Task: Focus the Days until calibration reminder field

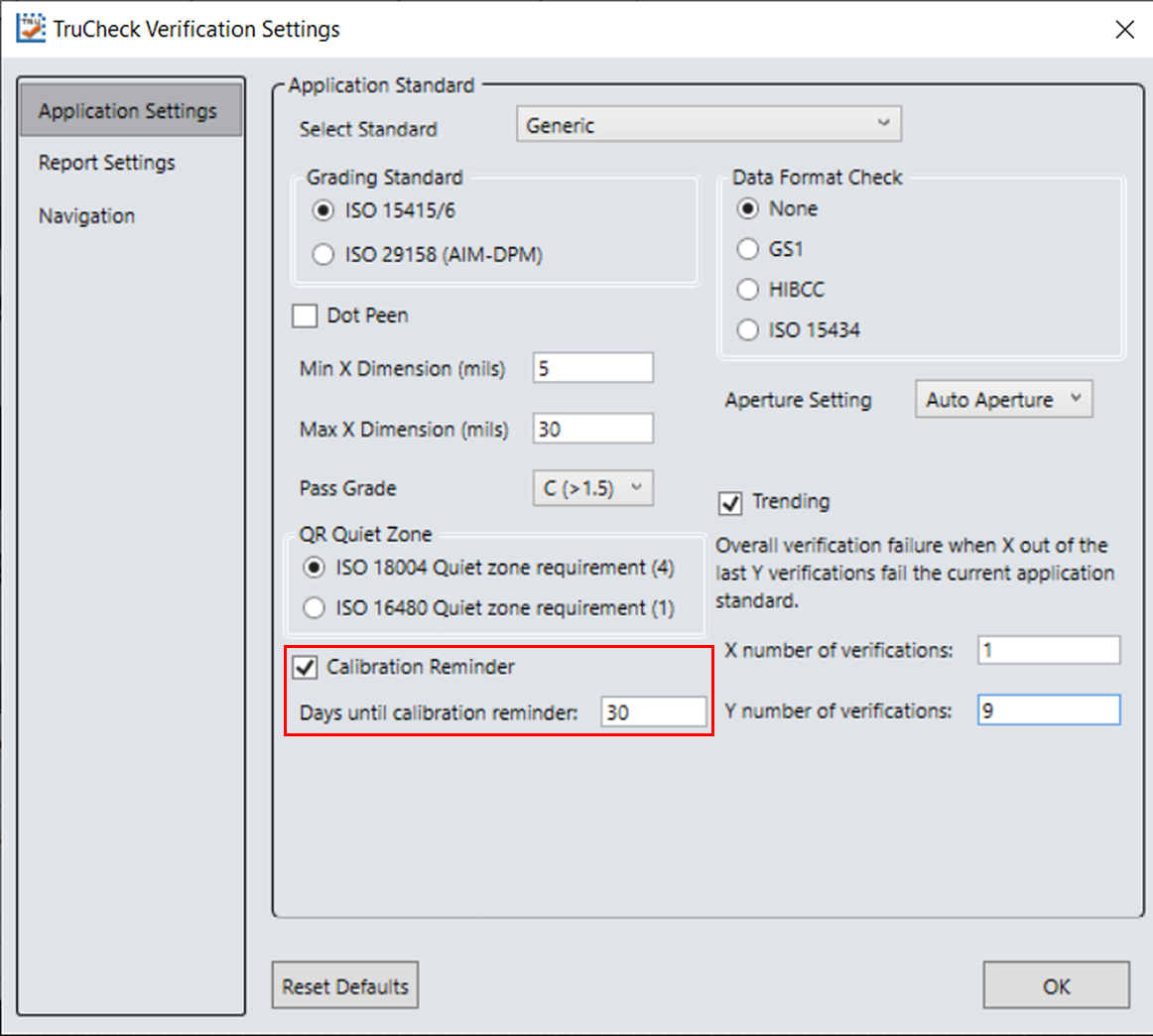Action: pos(653,712)
